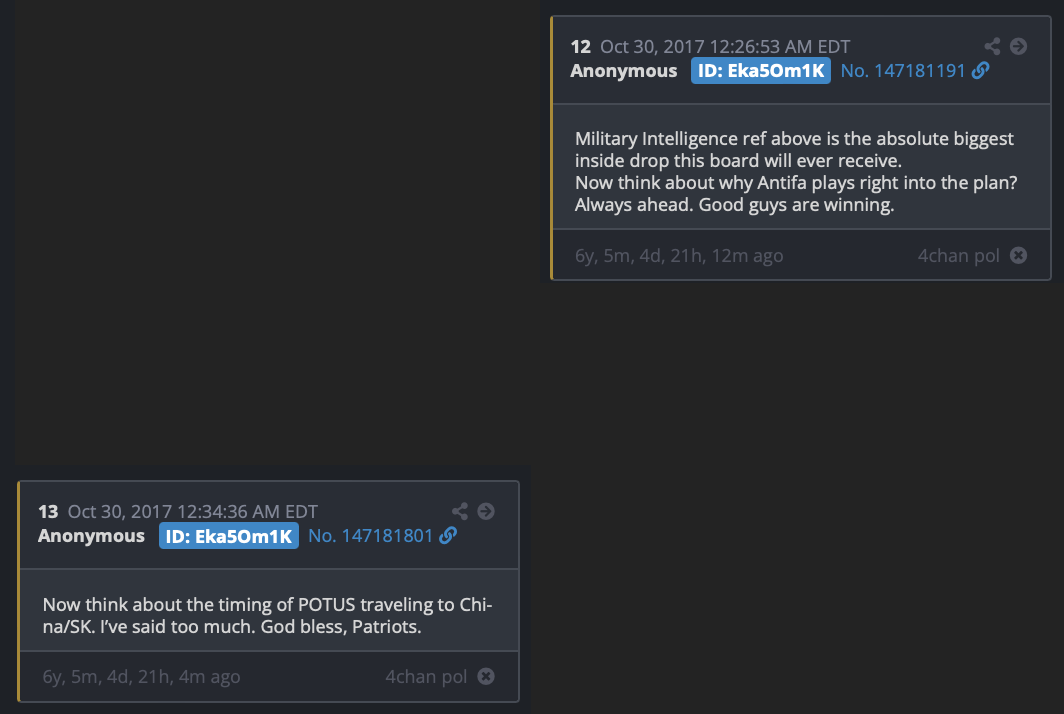1064x714 pixels.
Task: Click the share icon on post 12
Action: pos(992,46)
